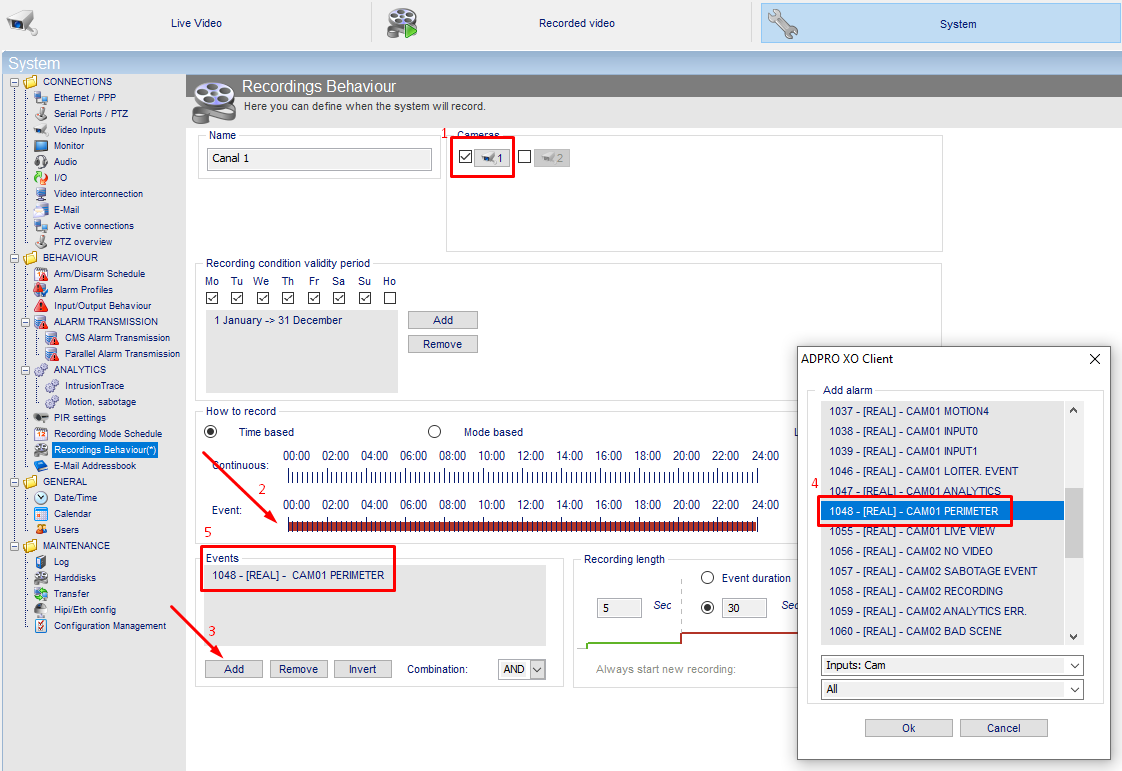Open Video interconnection icon
The width and height of the screenshot is (1122, 771).
(42, 193)
